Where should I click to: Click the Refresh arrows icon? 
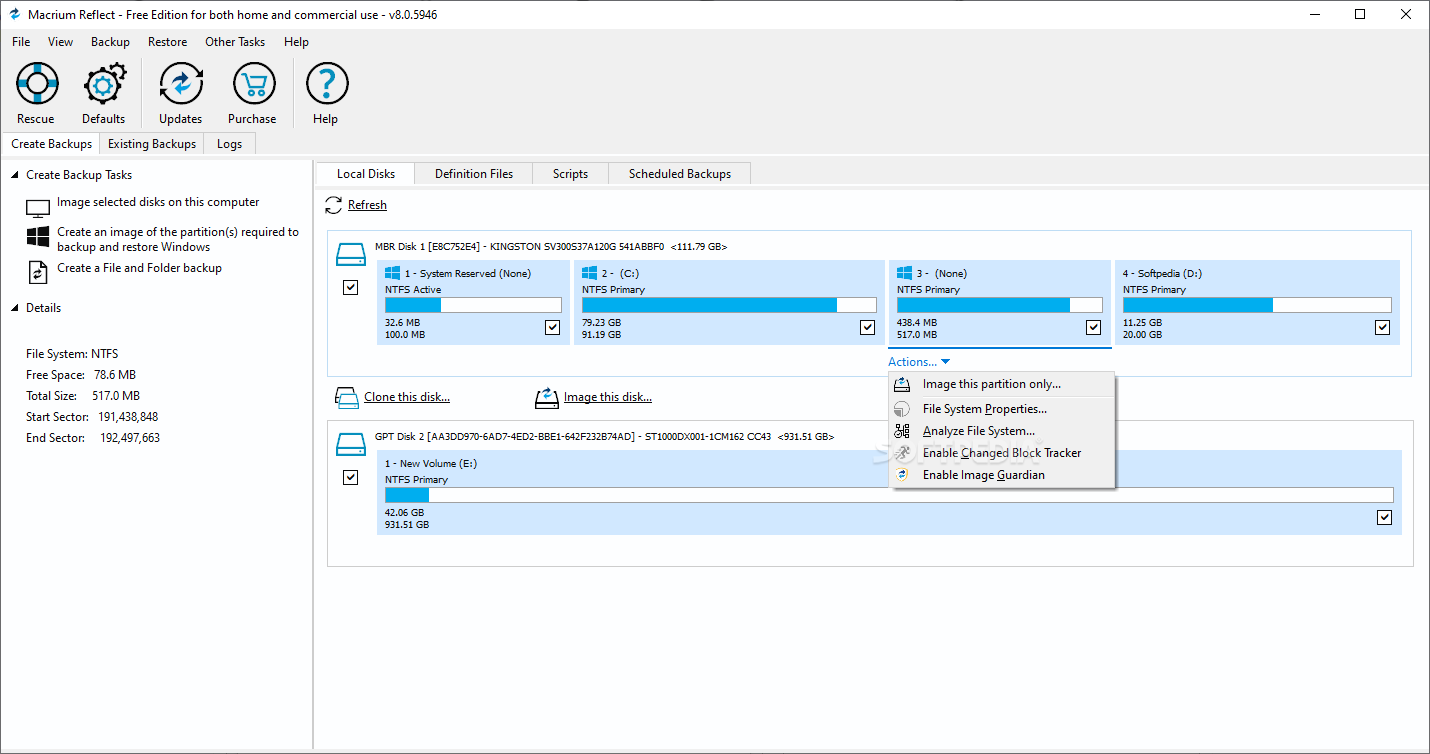334,205
